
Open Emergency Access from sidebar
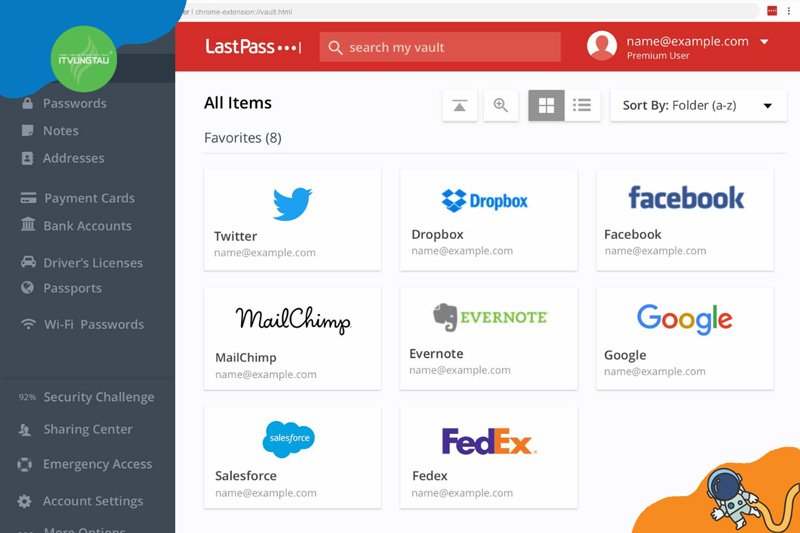click(x=97, y=464)
